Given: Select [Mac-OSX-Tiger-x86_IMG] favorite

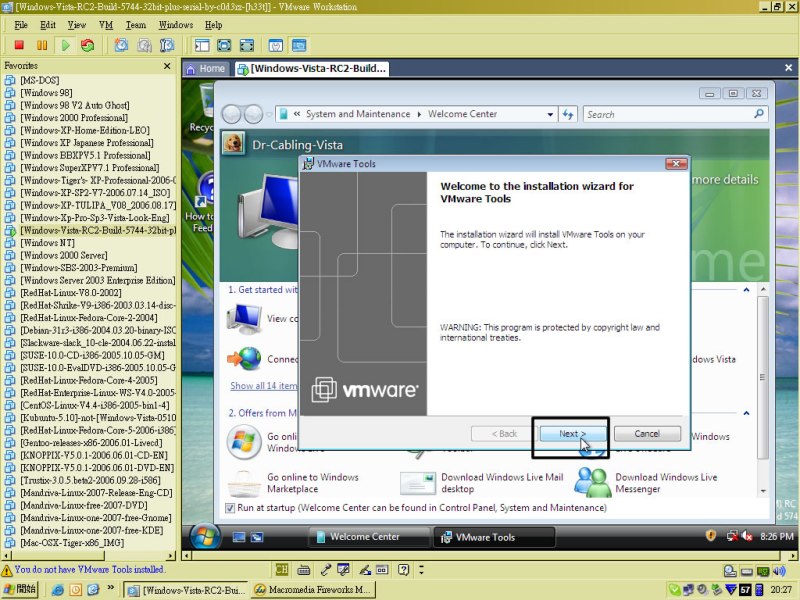Looking at the screenshot, I should [72, 543].
